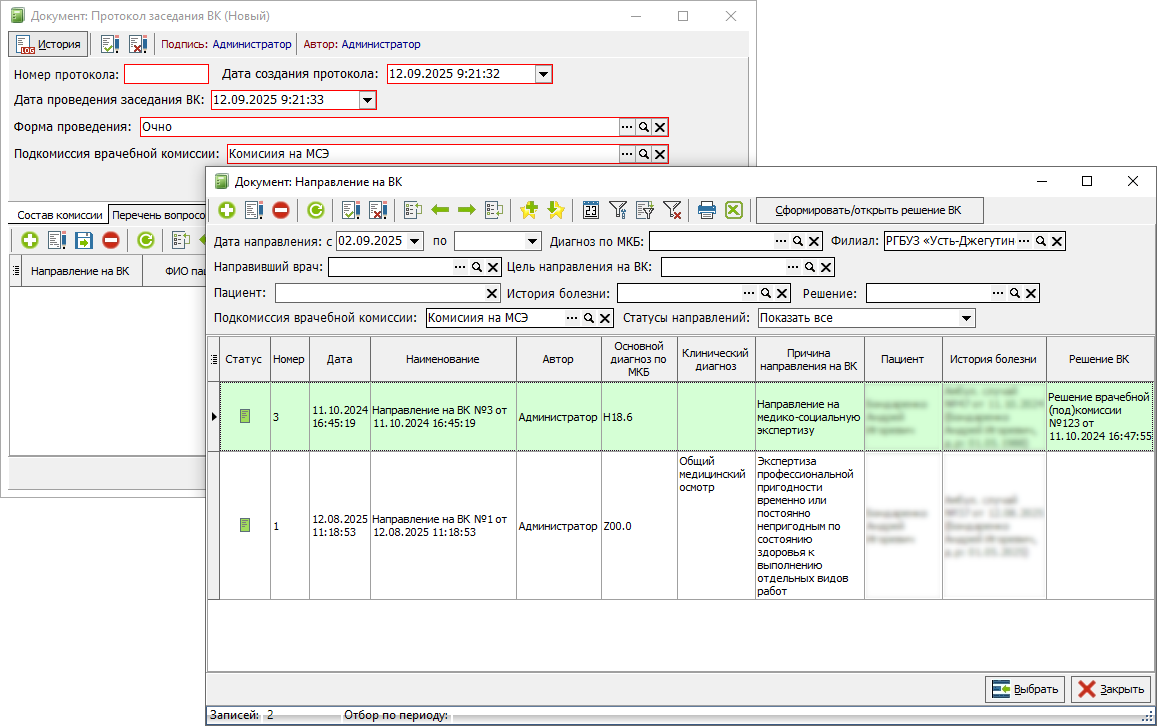Click Решение врачебной (под)комиссии №123 cell

click(1099, 417)
